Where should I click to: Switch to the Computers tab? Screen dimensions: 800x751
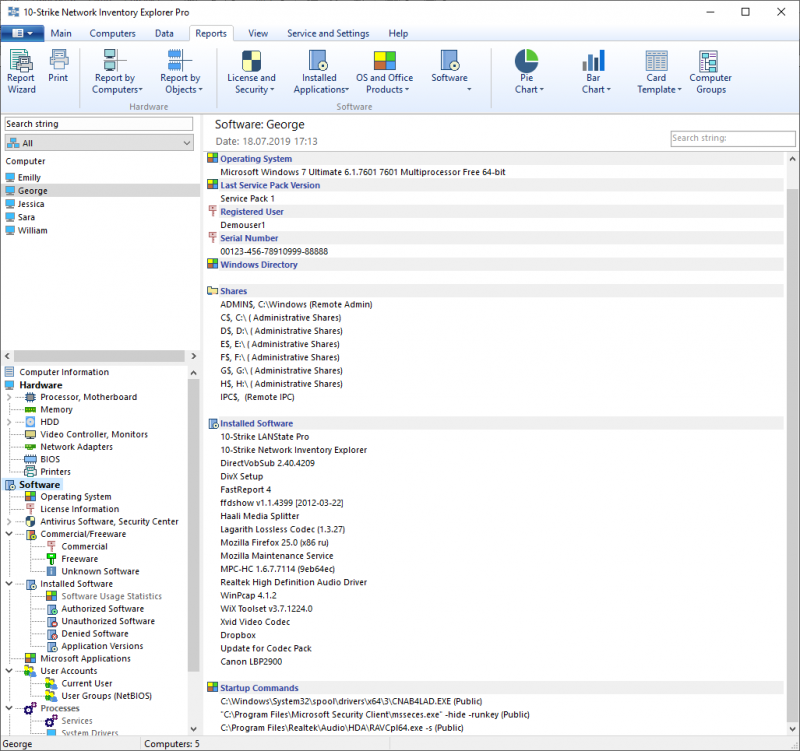tap(112, 33)
